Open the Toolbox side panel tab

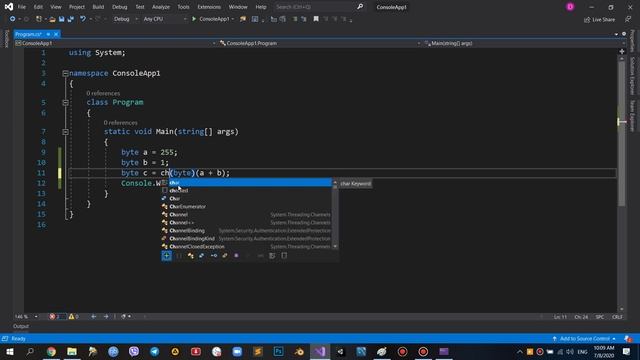point(6,39)
